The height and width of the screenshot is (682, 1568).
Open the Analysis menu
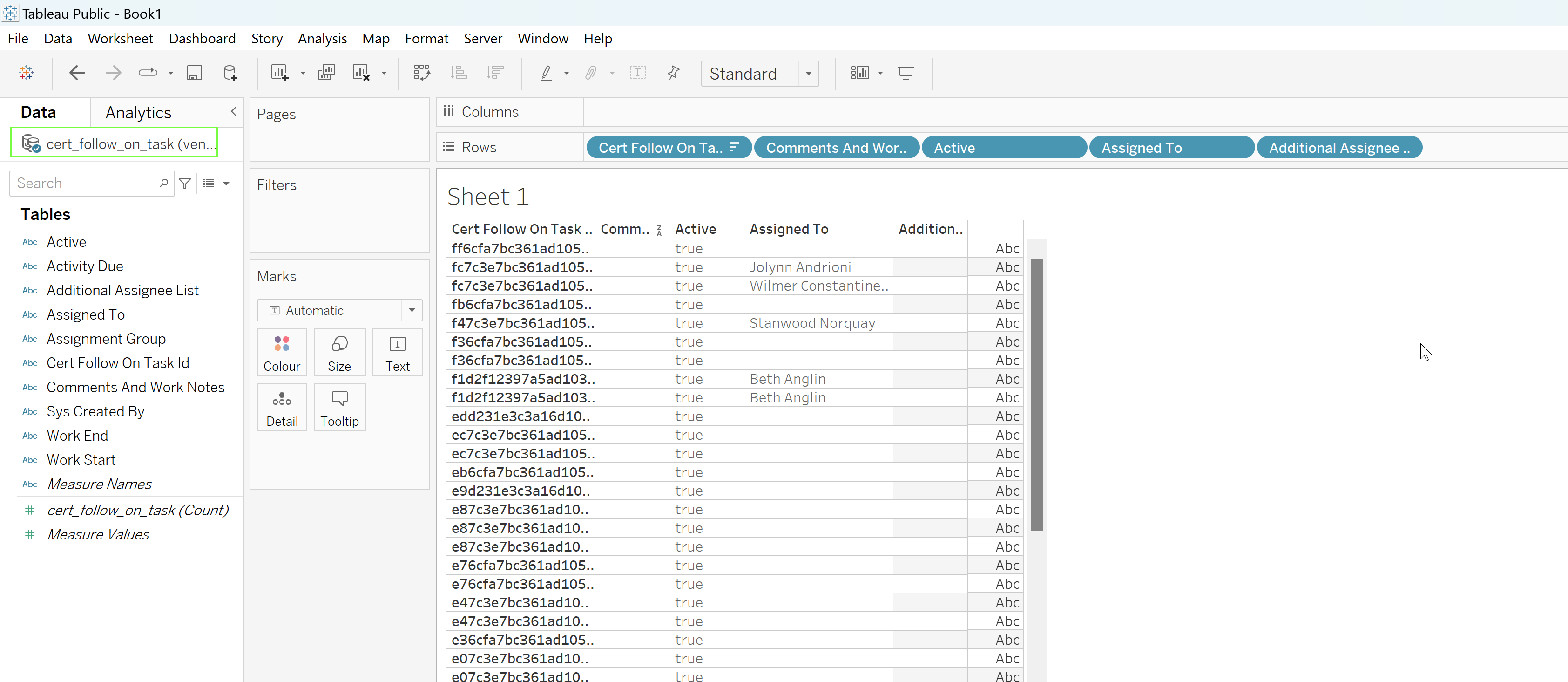[x=322, y=38]
